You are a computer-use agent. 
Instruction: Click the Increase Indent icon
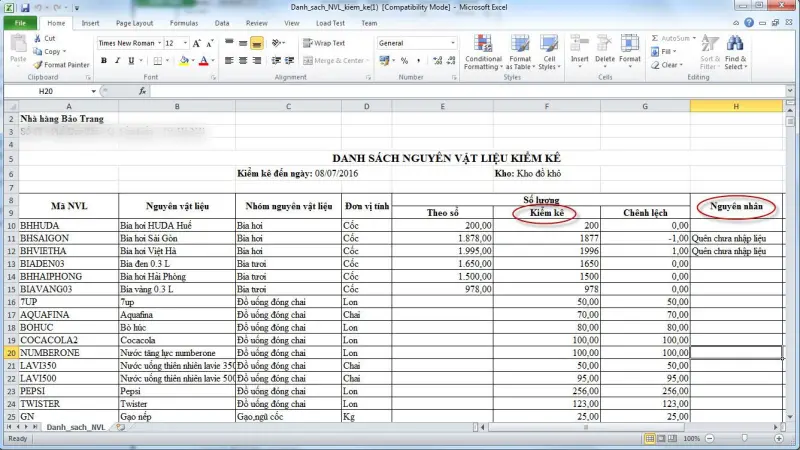coord(289,61)
